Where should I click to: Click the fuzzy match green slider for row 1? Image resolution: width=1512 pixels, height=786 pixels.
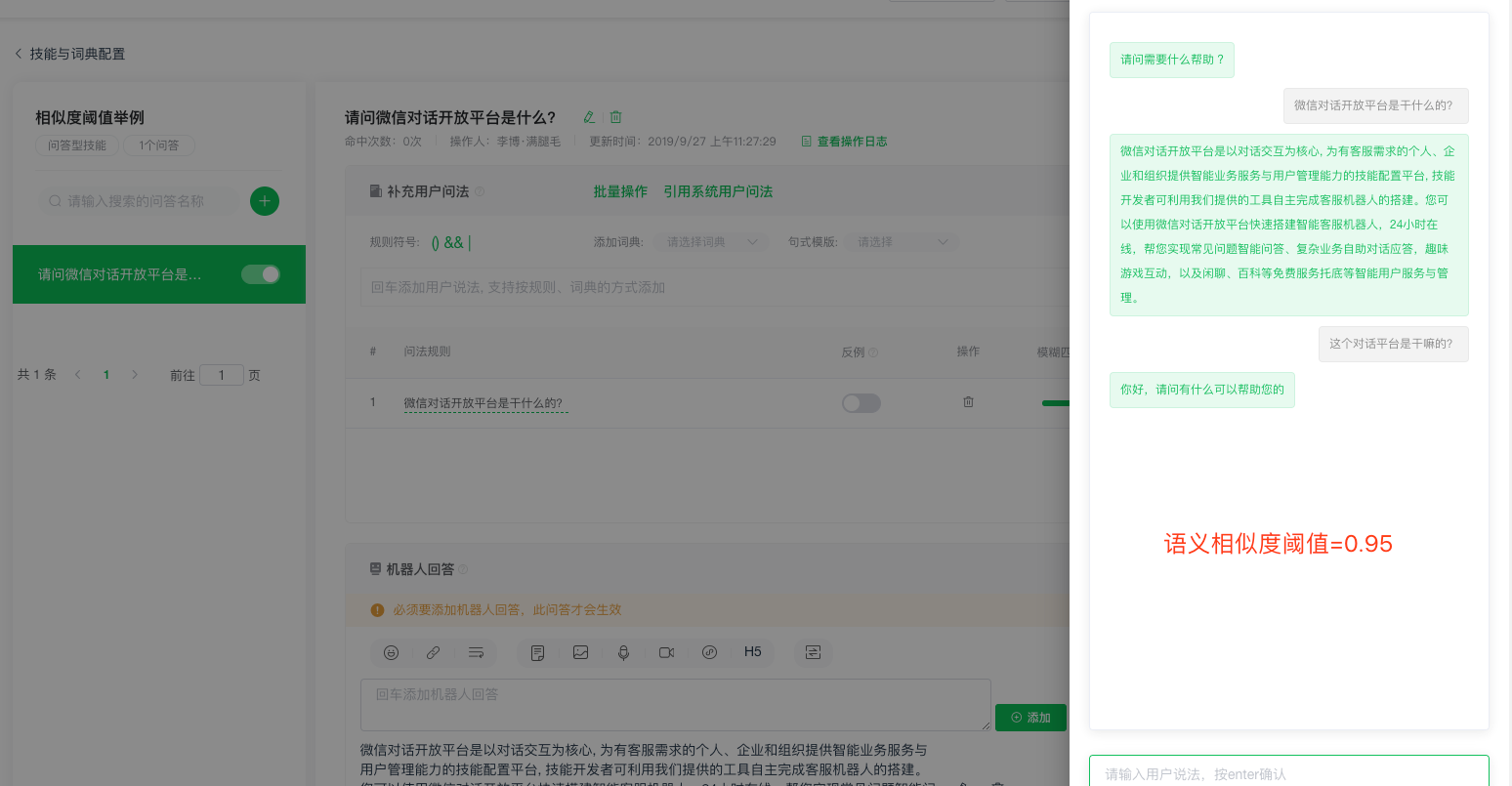1056,403
